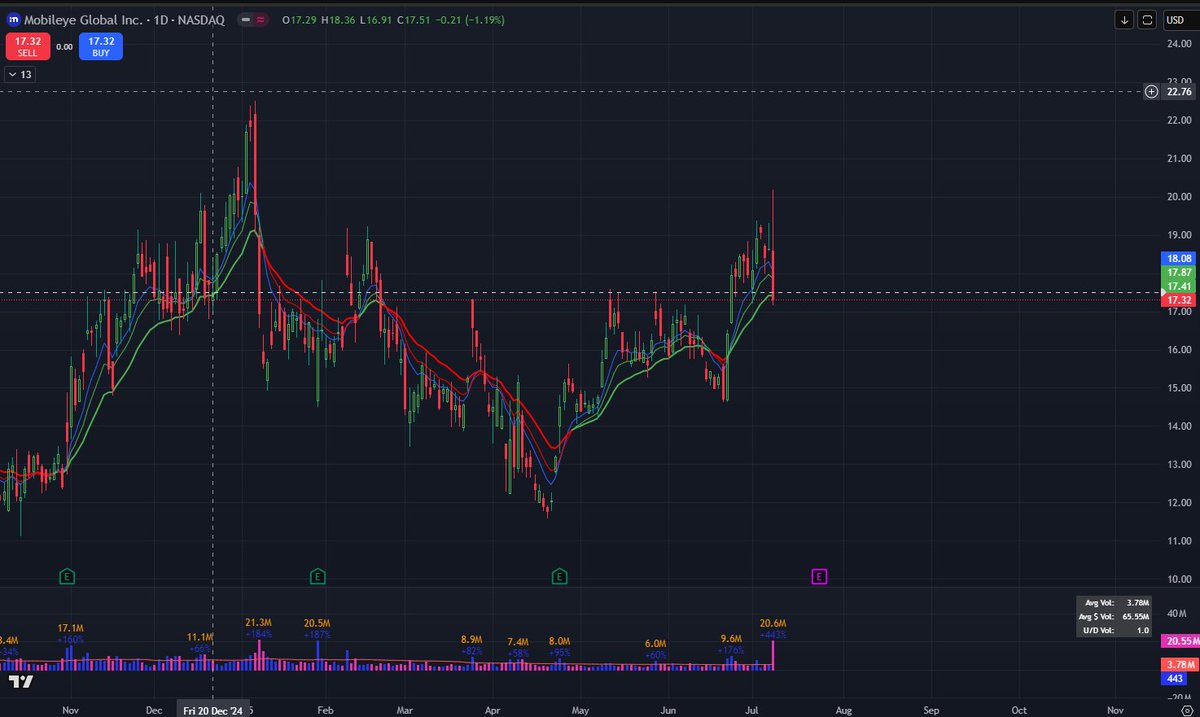Click the blue 17.32 BUY button
Viewport: 1200px width, 717px height.
(x=101, y=46)
